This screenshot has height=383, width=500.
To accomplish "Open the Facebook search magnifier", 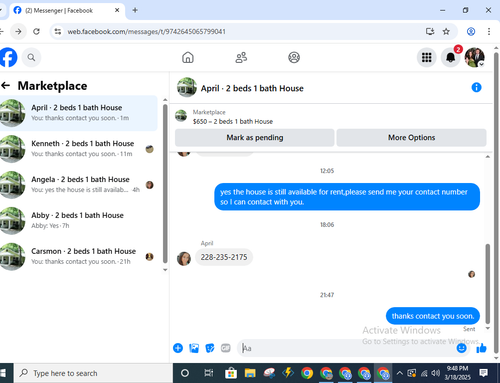I will tap(31, 57).
